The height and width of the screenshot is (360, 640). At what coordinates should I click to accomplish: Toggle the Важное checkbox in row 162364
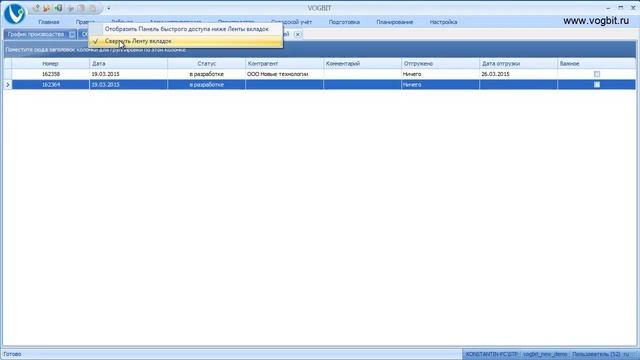pos(597,84)
